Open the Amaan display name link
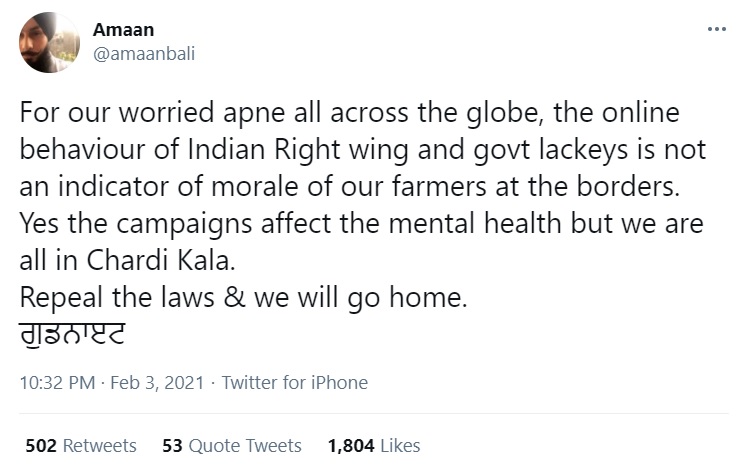This screenshot has width=747, height=470. (122, 31)
